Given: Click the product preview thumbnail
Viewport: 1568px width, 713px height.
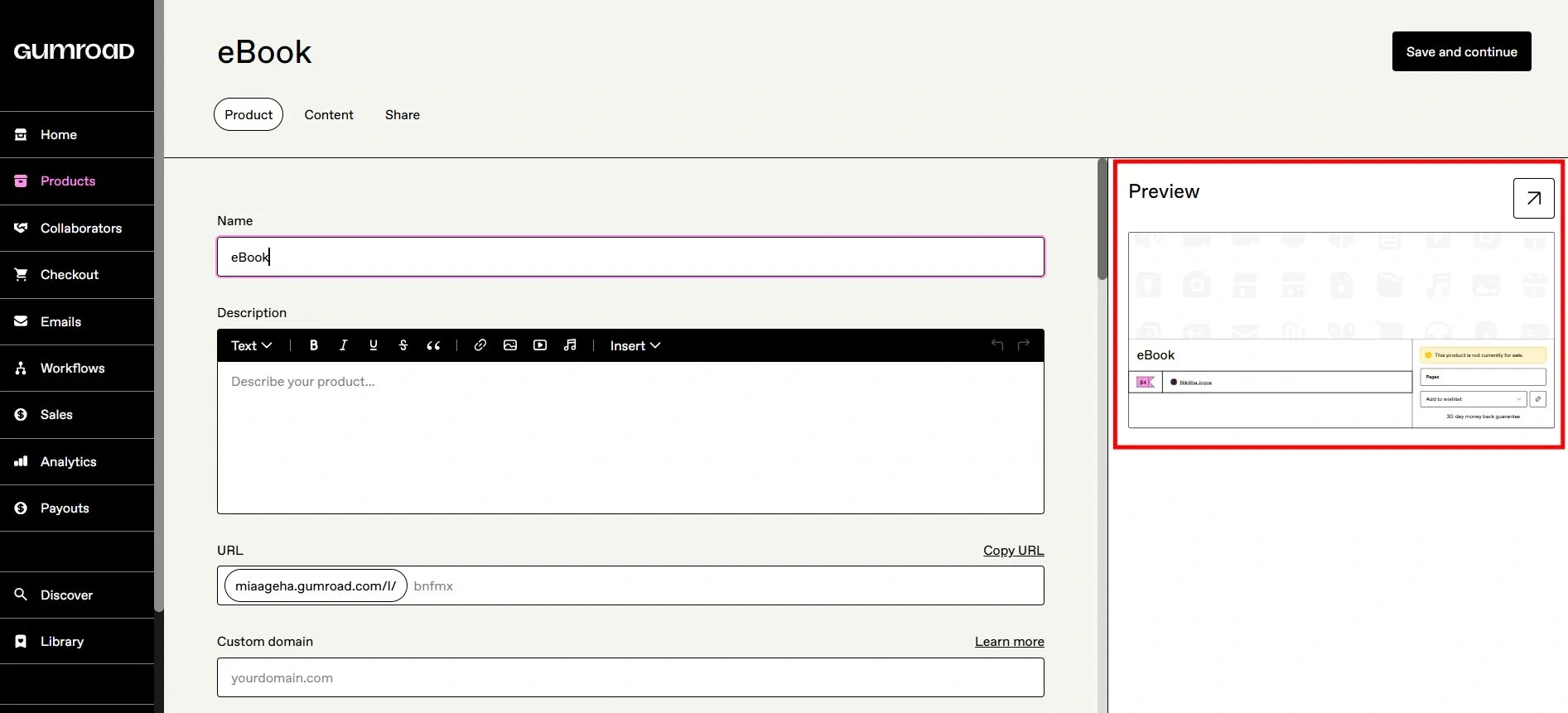Looking at the screenshot, I should tap(1341, 330).
